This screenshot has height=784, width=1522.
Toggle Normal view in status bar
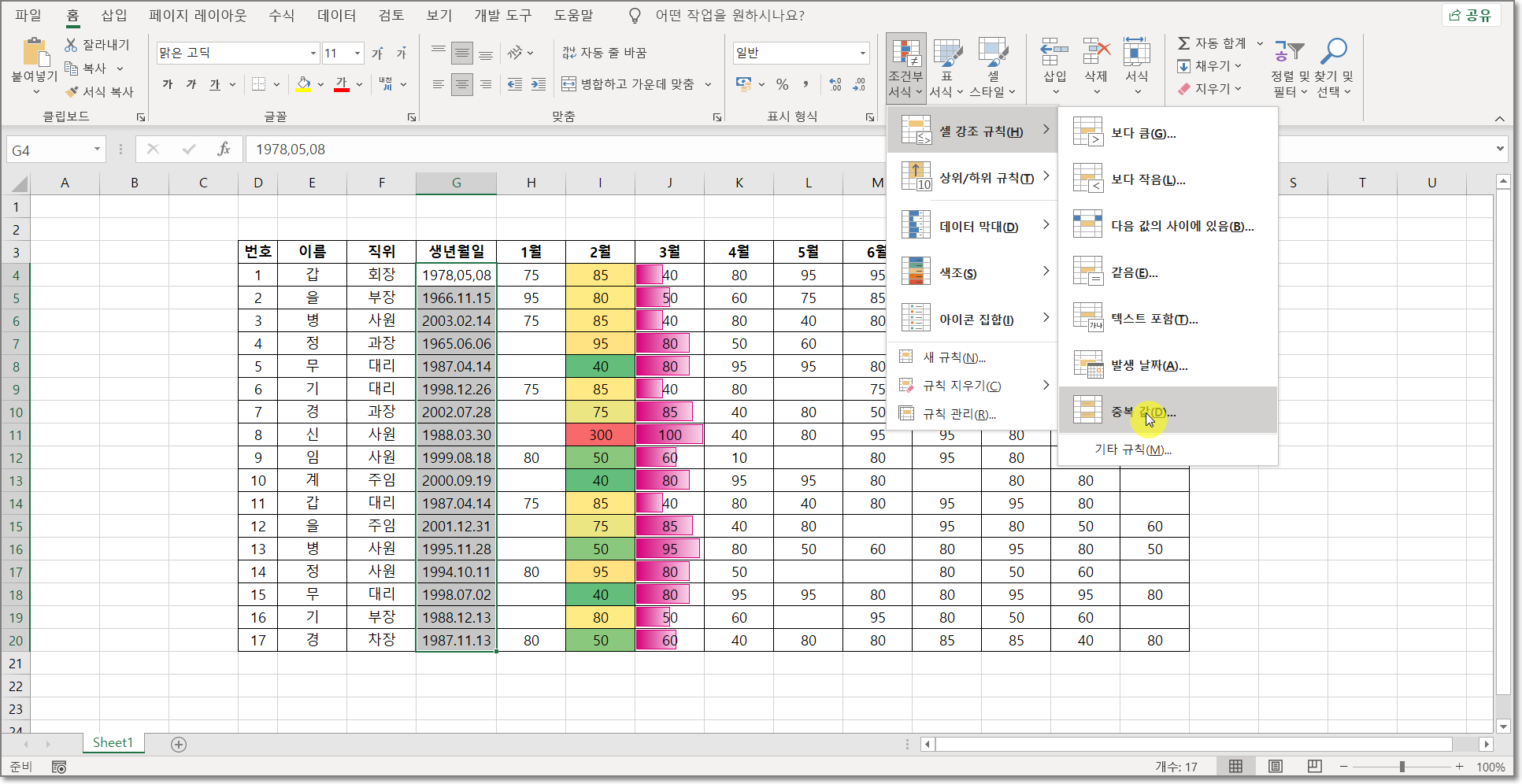[x=1236, y=767]
